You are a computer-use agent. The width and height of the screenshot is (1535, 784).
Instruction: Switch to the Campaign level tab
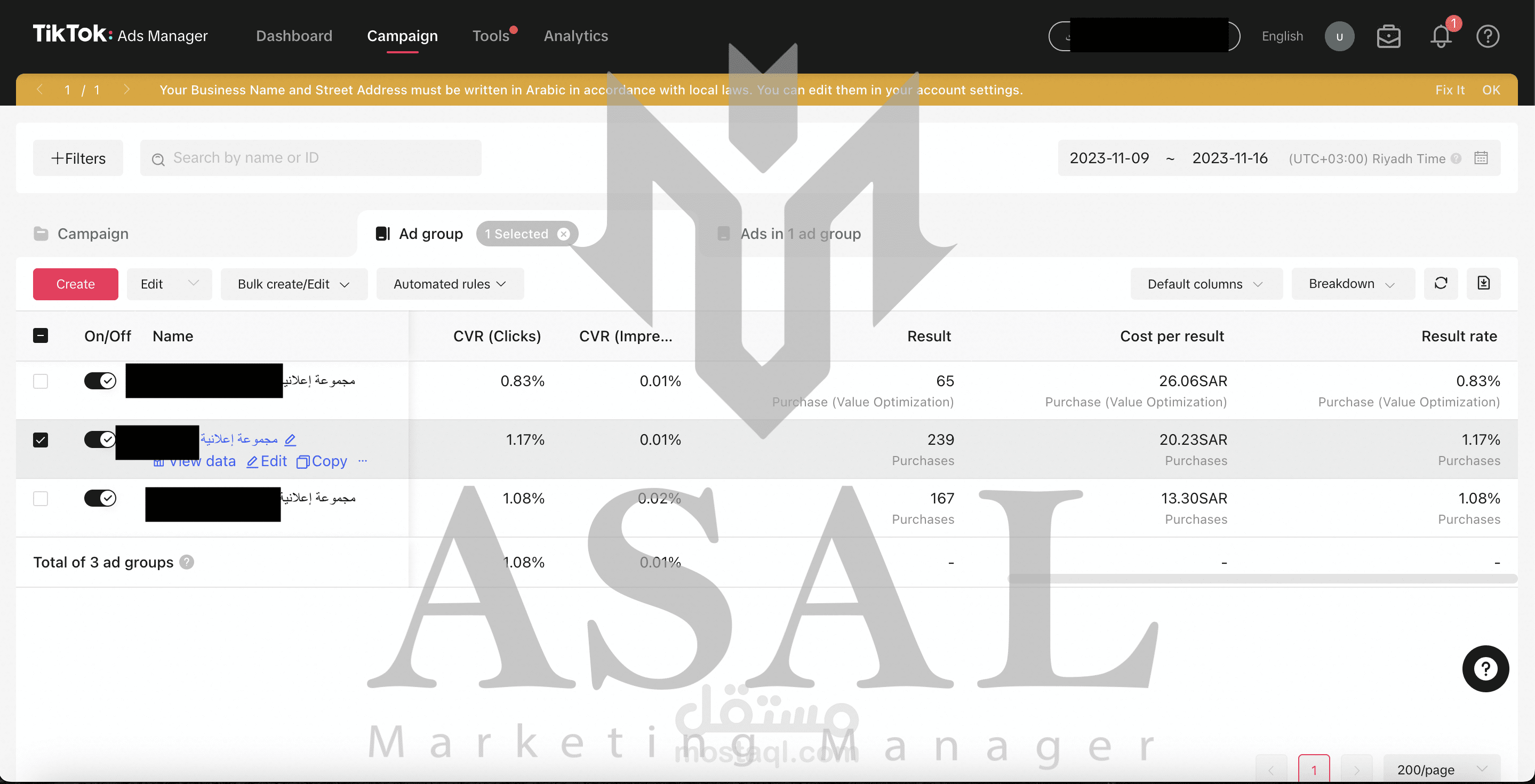92,234
